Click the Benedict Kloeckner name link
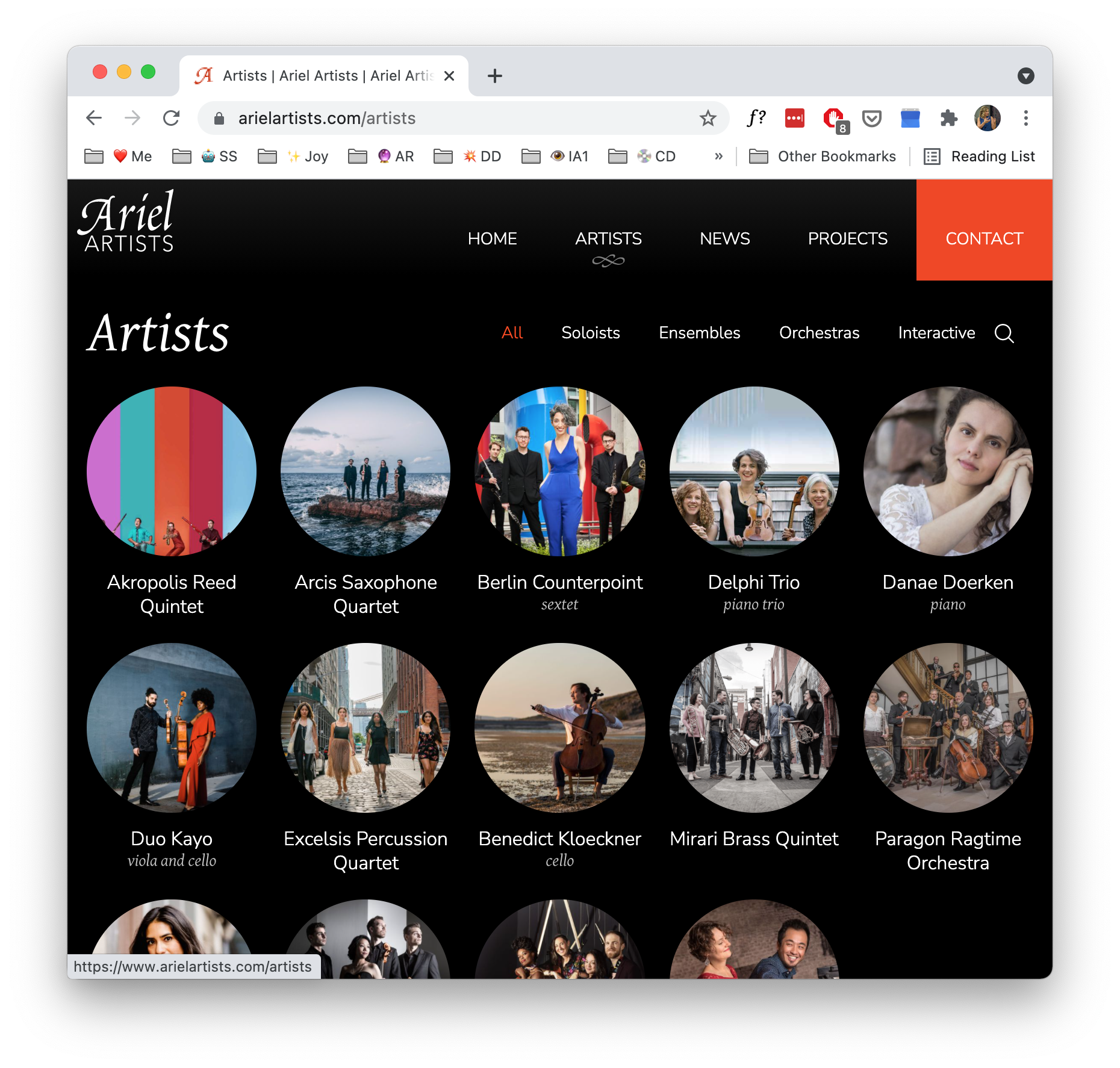 [560, 839]
